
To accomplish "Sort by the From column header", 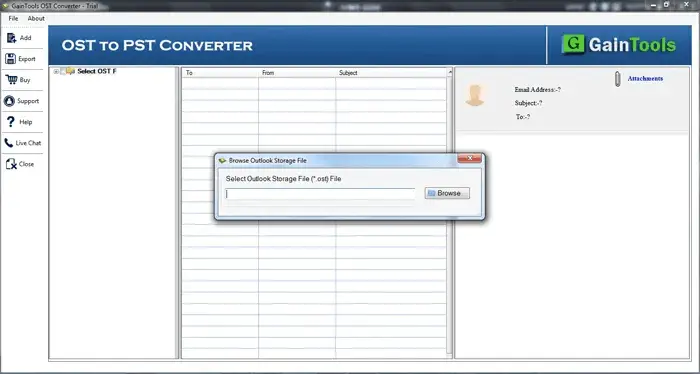I will point(297,72).
